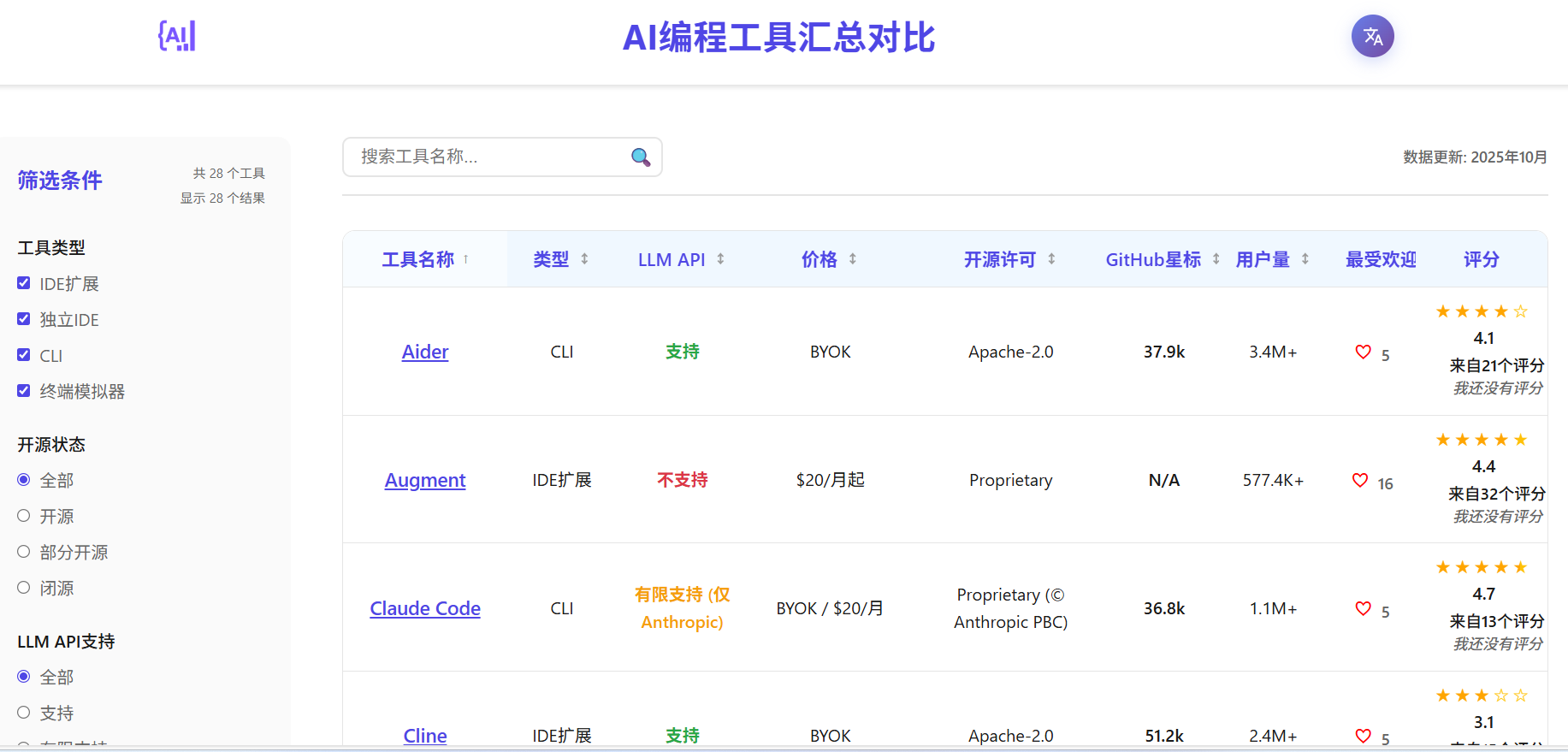Image resolution: width=1568 pixels, height=752 pixels.
Task: Like Aider with the heart icon
Action: pos(1363,352)
